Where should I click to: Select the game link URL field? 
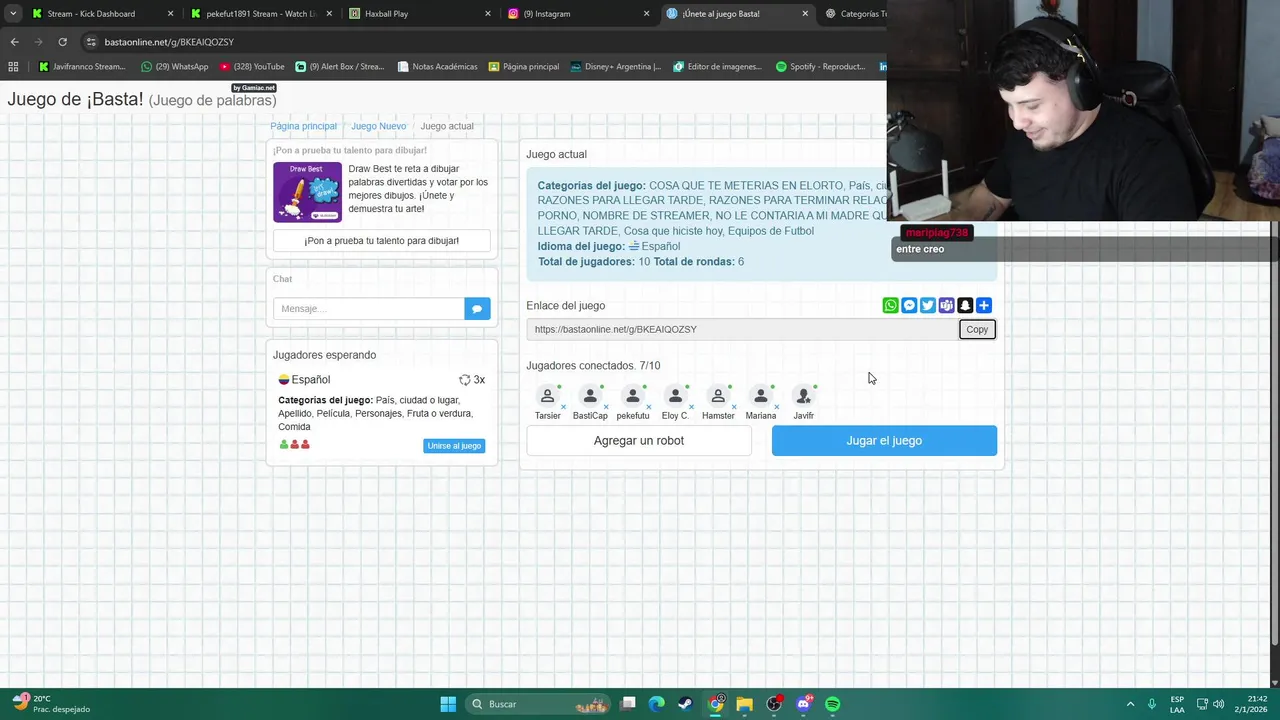click(743, 329)
